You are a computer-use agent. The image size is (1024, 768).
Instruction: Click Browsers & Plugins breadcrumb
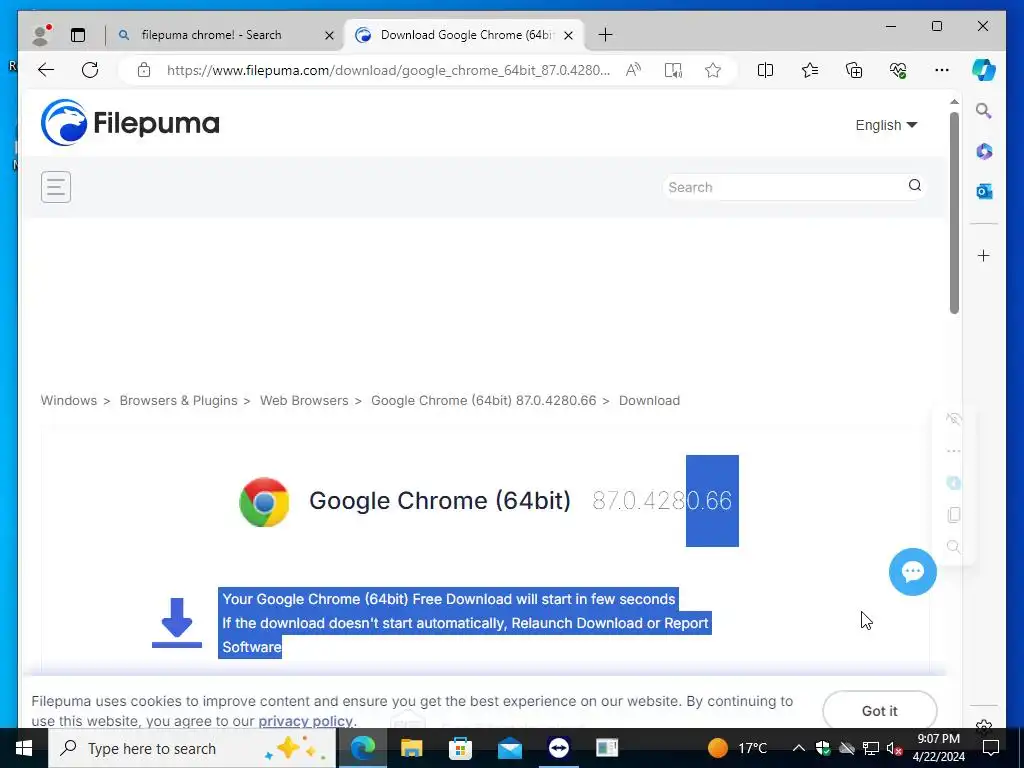(178, 400)
